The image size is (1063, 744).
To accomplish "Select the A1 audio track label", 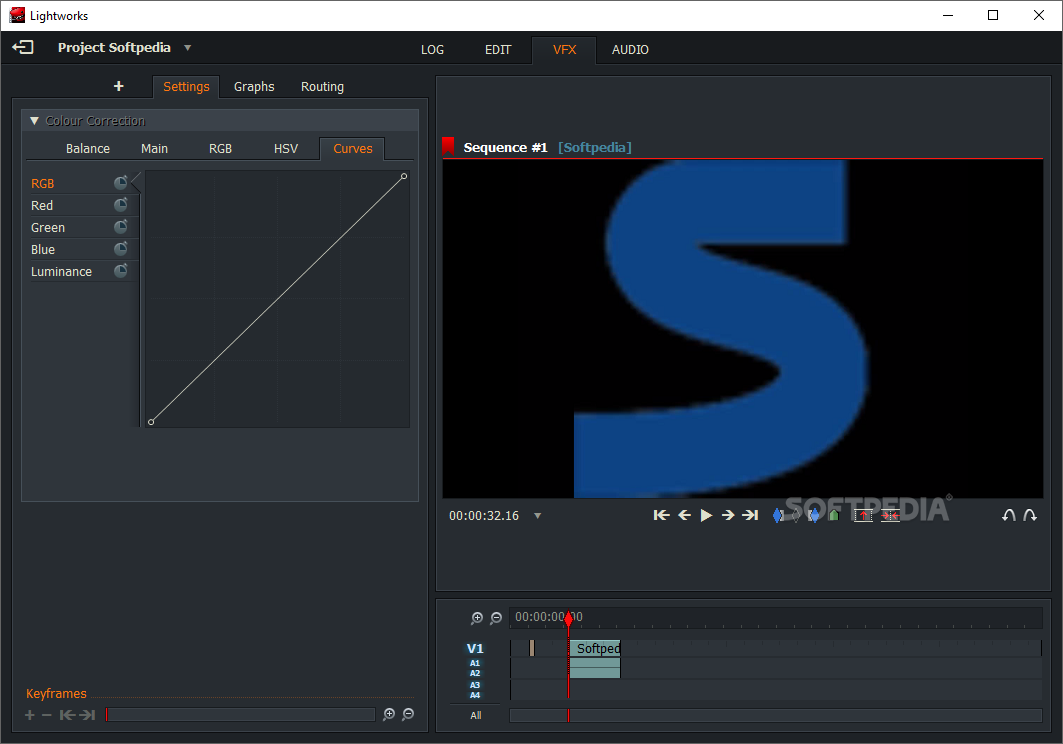I will 475,663.
